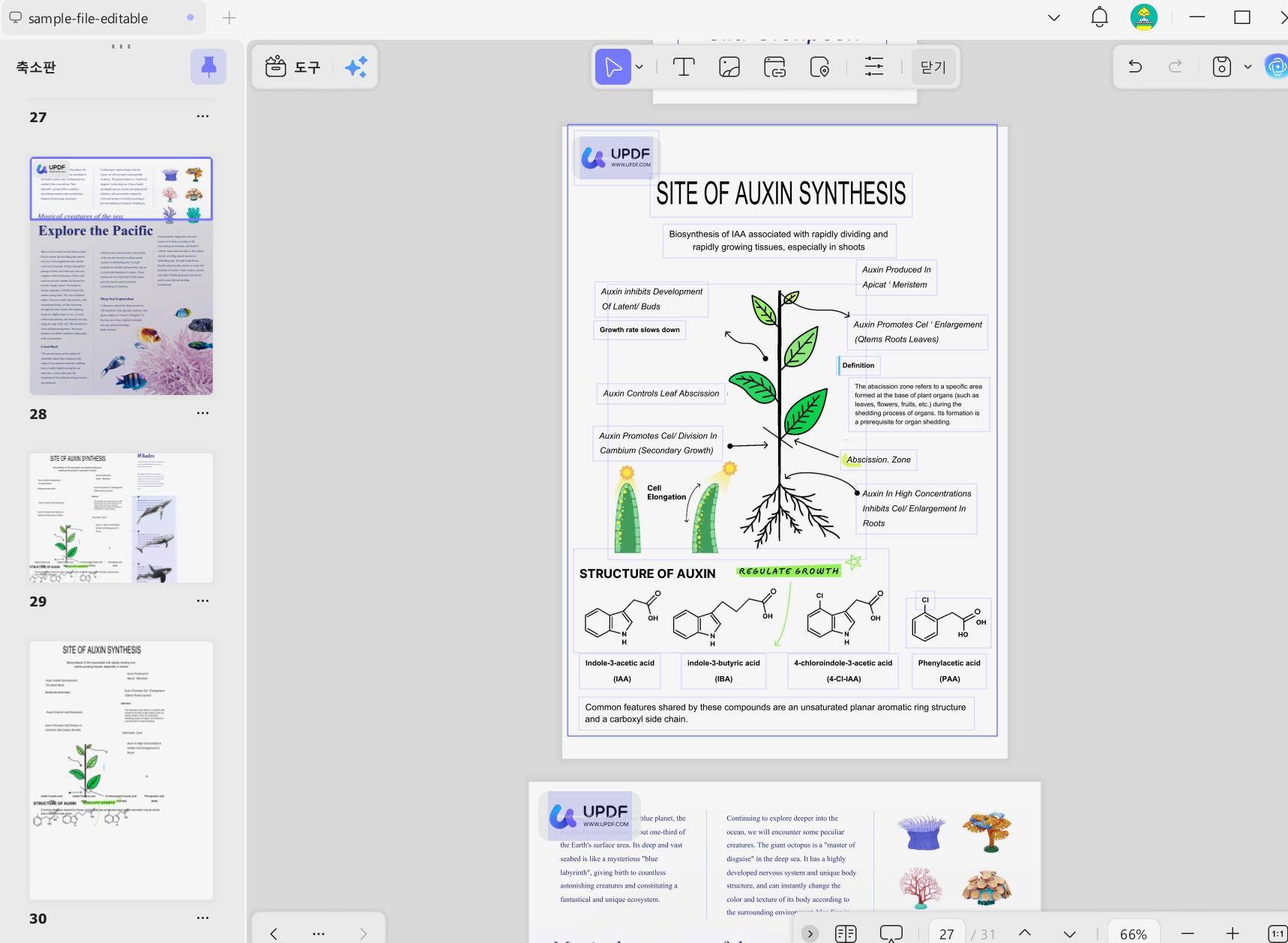Viewport: 1288px width, 943px height.
Task: Open the 도구 tools menu
Action: (x=293, y=67)
